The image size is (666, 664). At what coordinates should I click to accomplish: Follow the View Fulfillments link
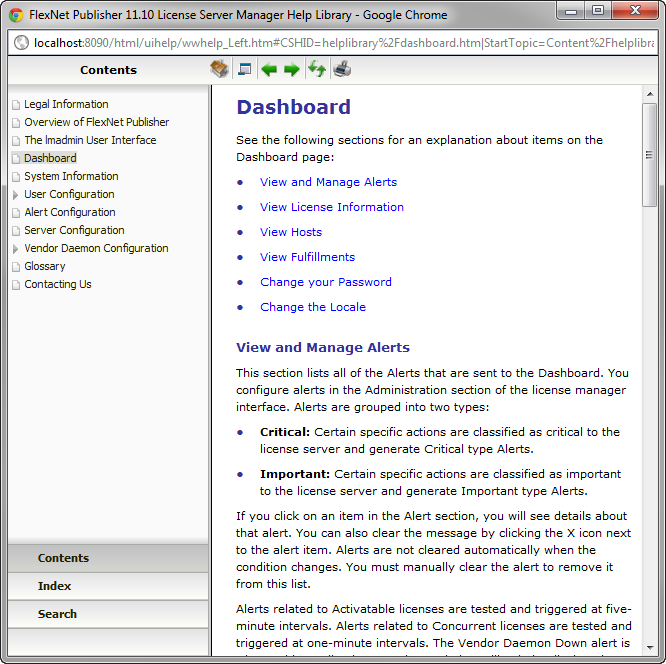tap(307, 257)
